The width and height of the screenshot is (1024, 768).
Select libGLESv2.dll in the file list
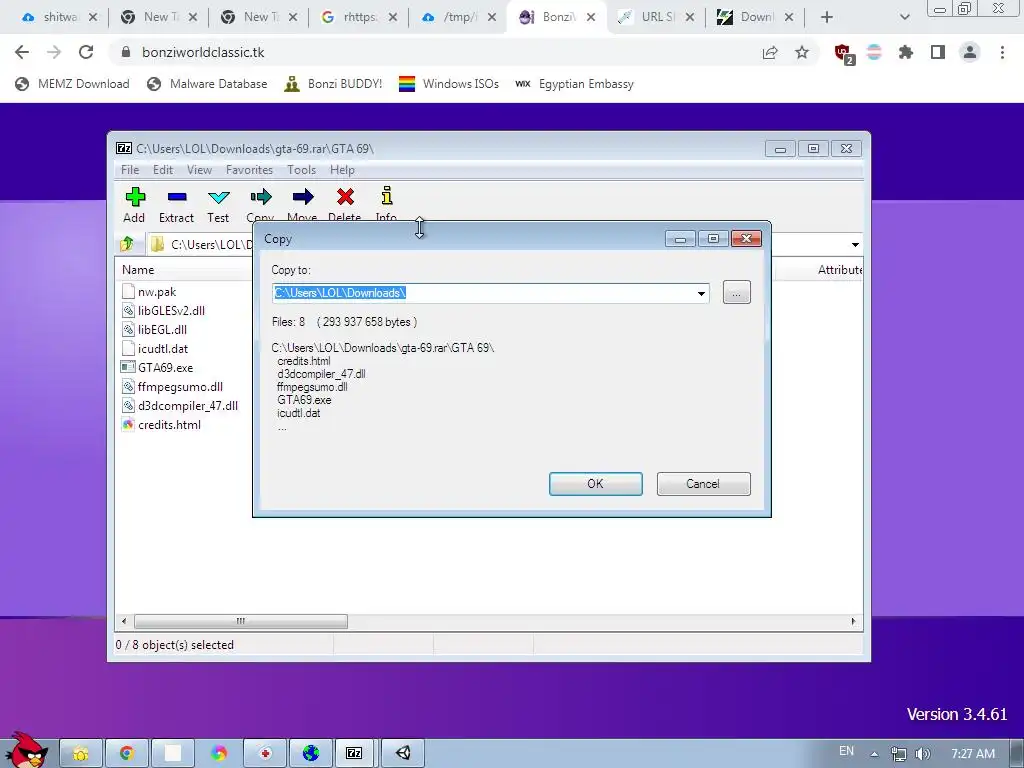tap(163, 311)
